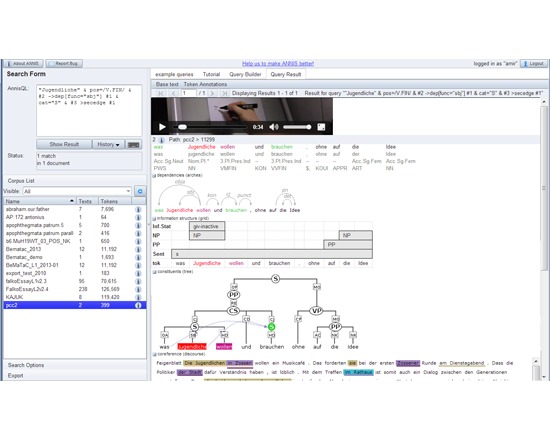Viewport: 550px width, 440px height.
Task: Open the video in fullscreen mode
Action: pos(321,127)
